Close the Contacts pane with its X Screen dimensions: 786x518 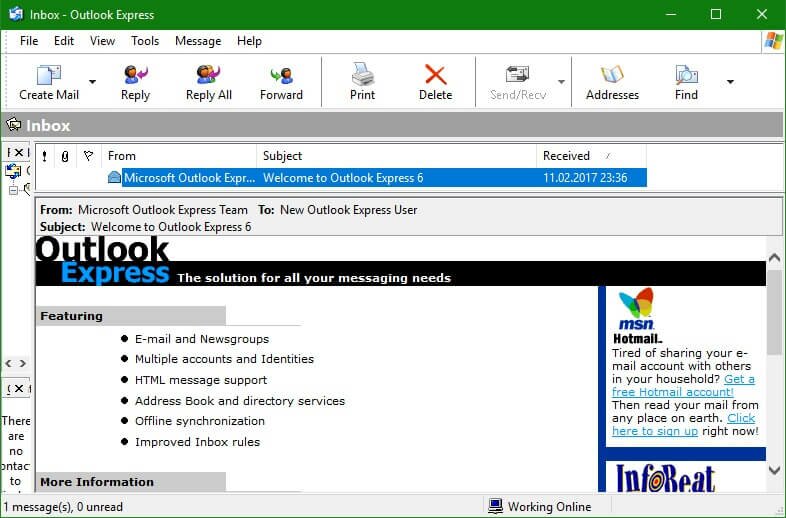click(19, 388)
